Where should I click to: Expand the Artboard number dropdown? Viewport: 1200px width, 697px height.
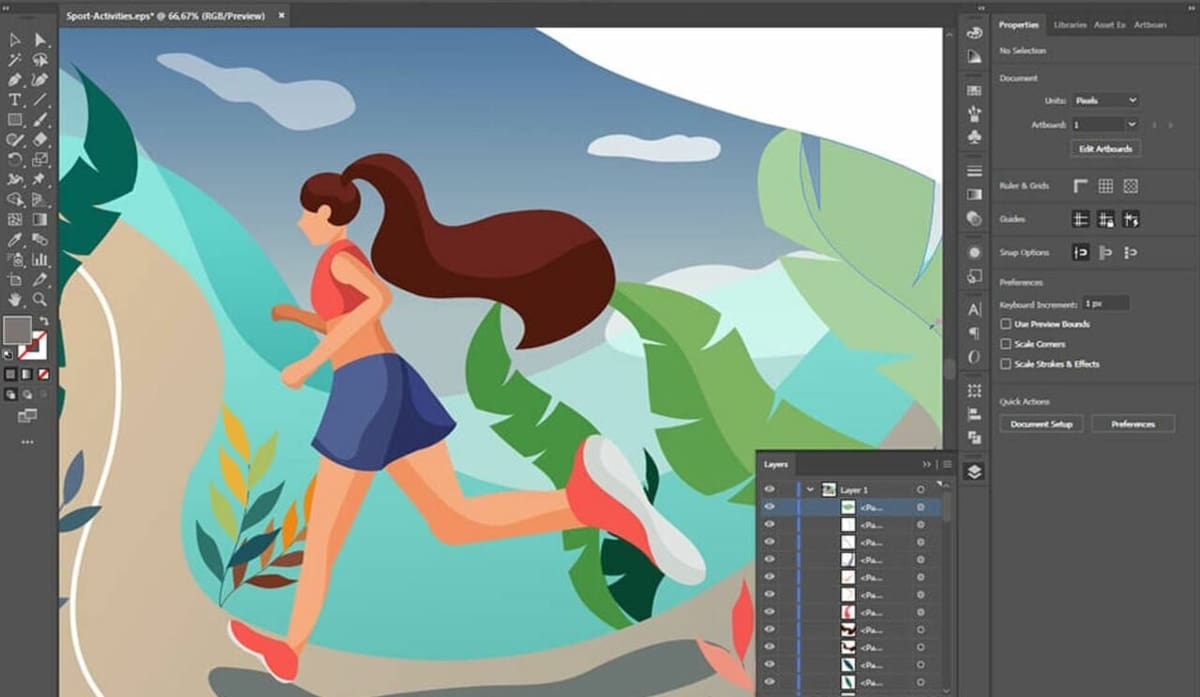[x=1131, y=125]
